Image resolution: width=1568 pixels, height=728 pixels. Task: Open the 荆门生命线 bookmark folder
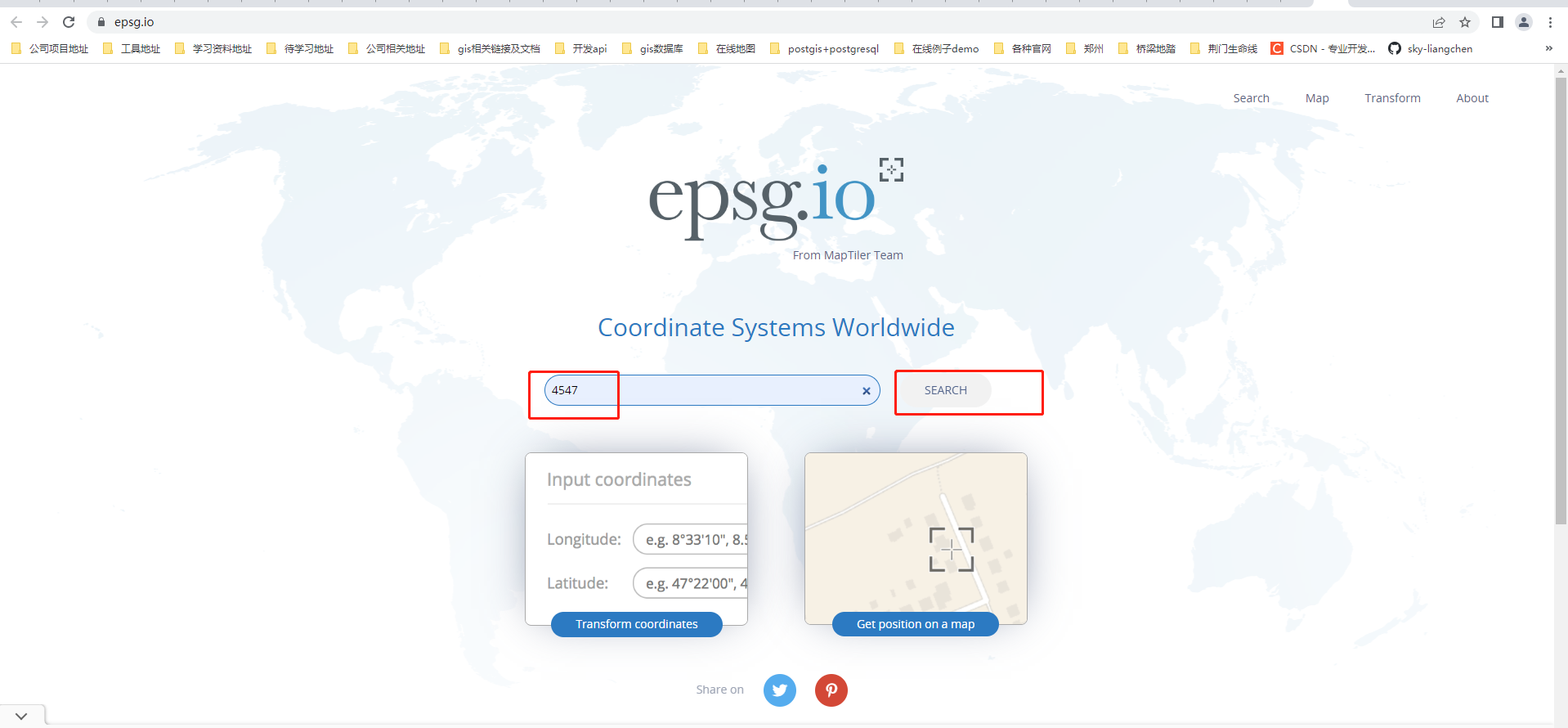coord(1224,48)
